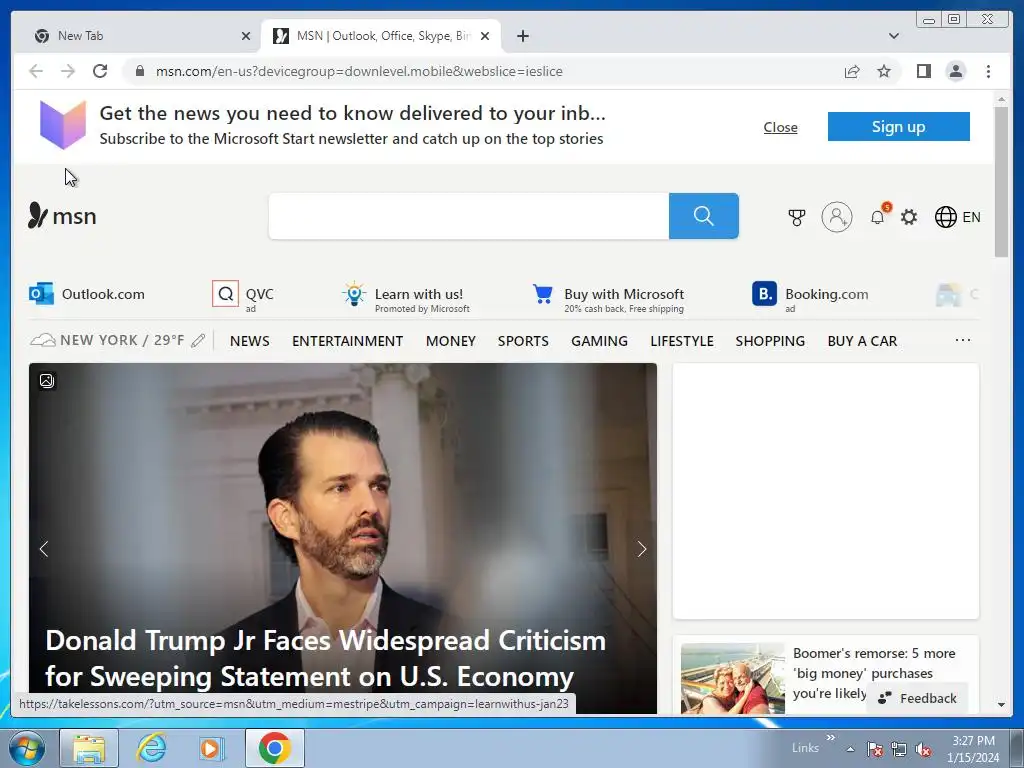Click Boomer's remorse thumbnail image
This screenshot has height=768, width=1024.
click(x=733, y=678)
